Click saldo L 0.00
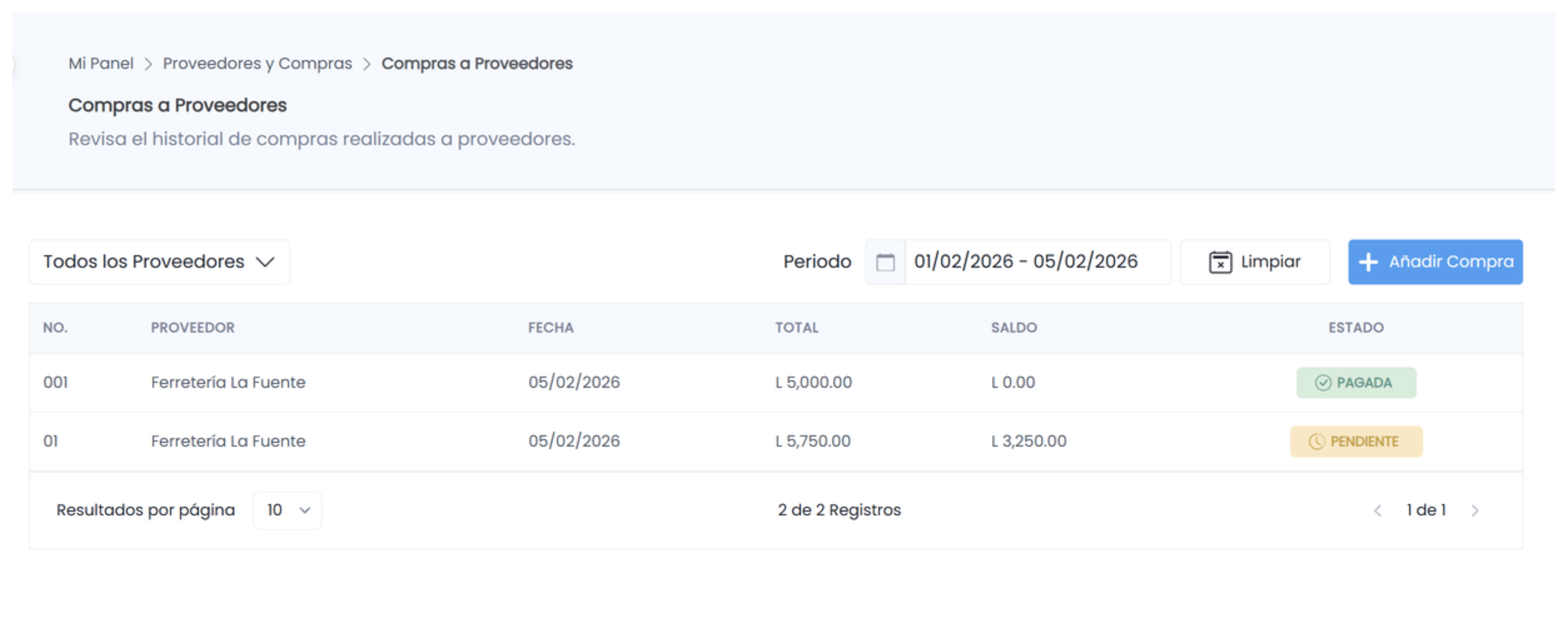 coord(1013,382)
